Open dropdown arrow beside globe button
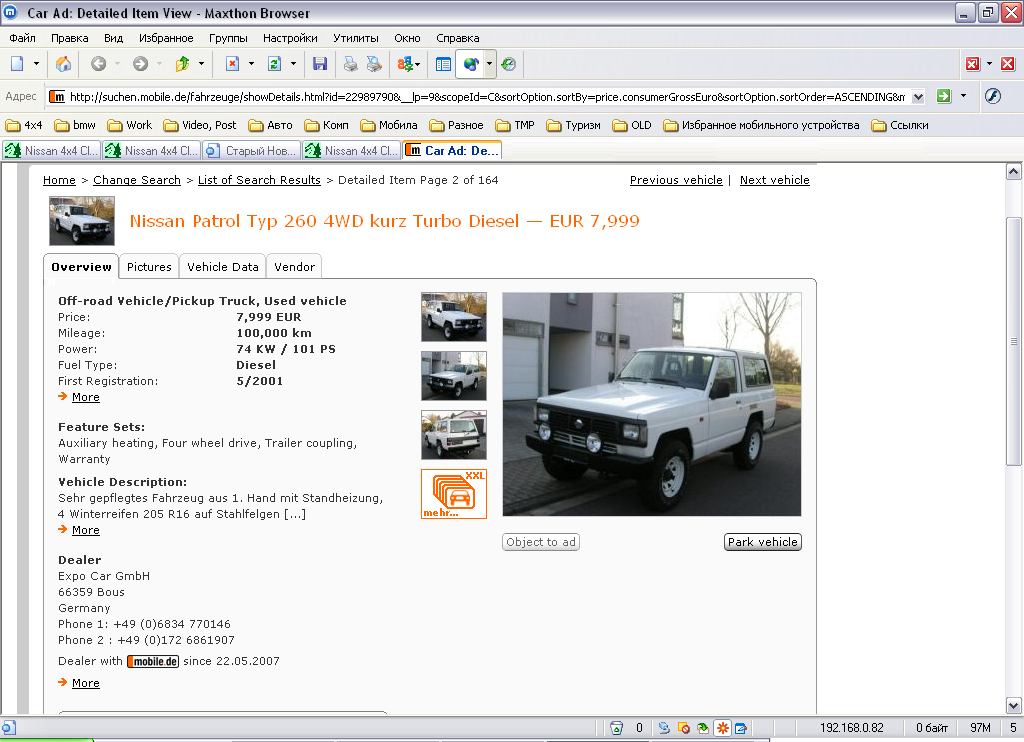The width and height of the screenshot is (1024, 742). [x=489, y=63]
